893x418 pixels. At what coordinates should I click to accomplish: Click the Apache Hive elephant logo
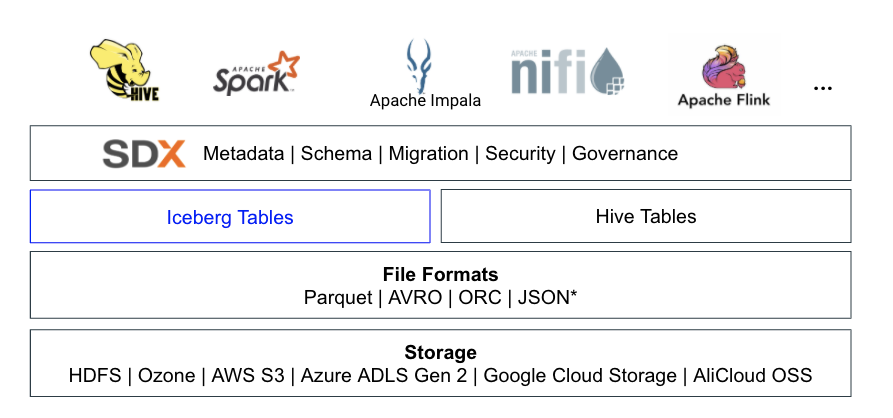click(x=125, y=71)
